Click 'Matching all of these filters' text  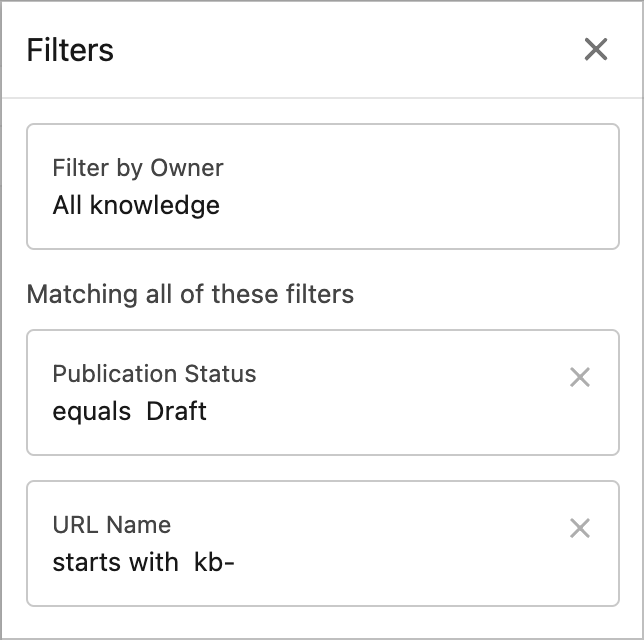pyautogui.click(x=190, y=294)
